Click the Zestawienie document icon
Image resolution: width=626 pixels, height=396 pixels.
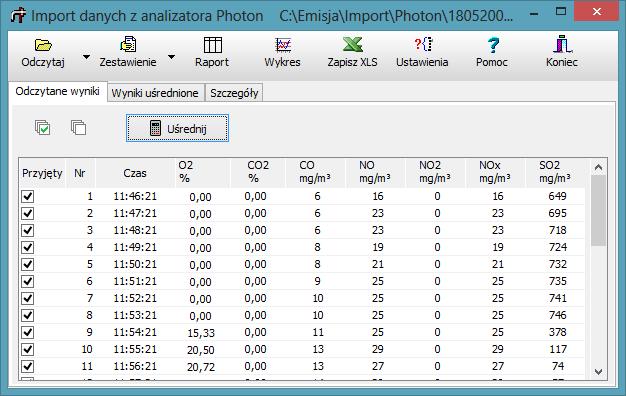pyautogui.click(x=128, y=44)
